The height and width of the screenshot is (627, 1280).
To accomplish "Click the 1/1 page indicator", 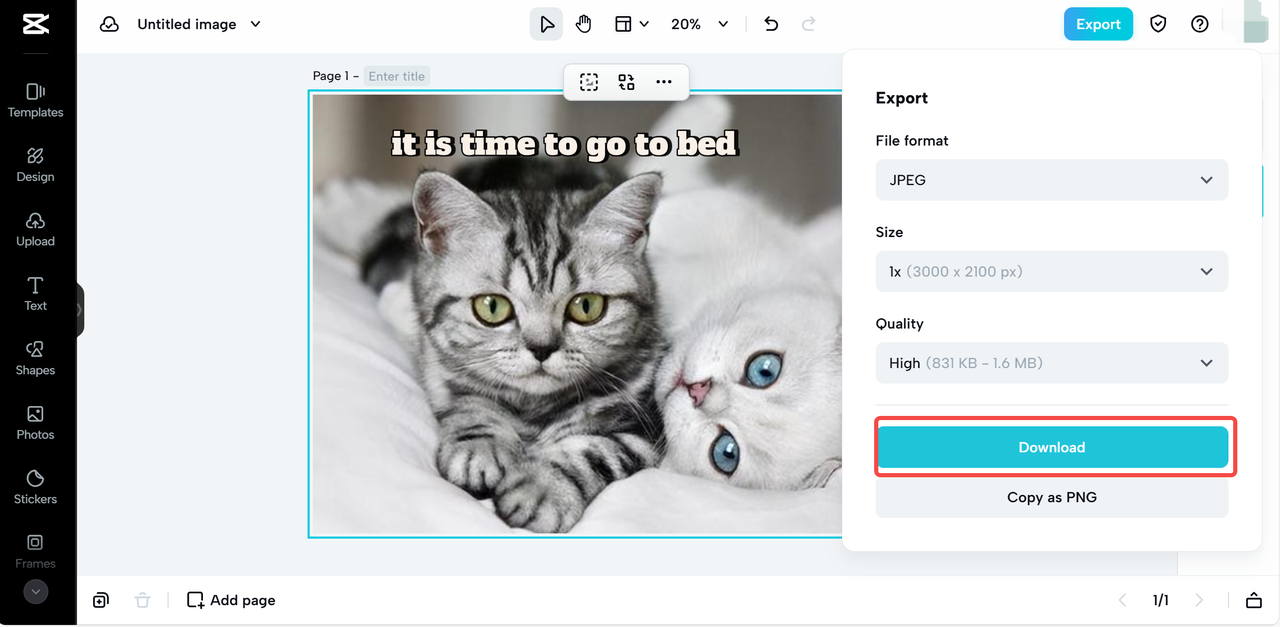I will click(x=1161, y=600).
